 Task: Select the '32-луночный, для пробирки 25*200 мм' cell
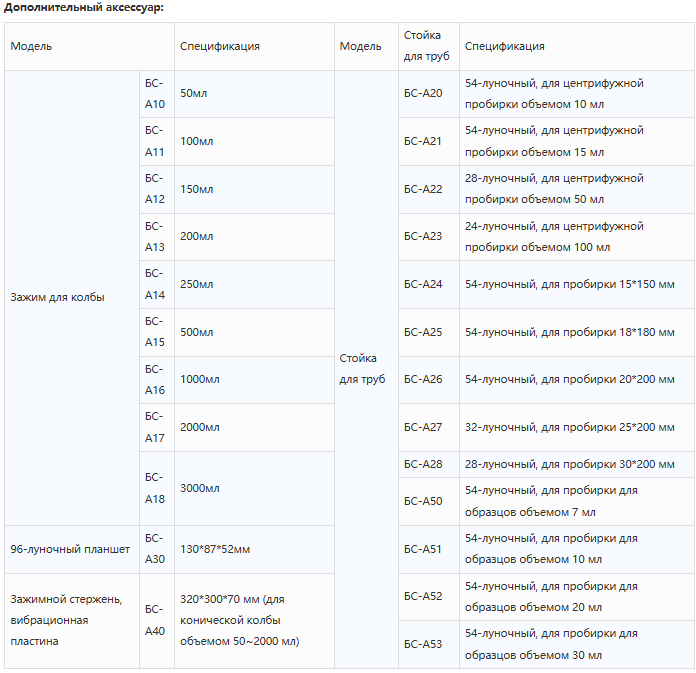(x=577, y=427)
